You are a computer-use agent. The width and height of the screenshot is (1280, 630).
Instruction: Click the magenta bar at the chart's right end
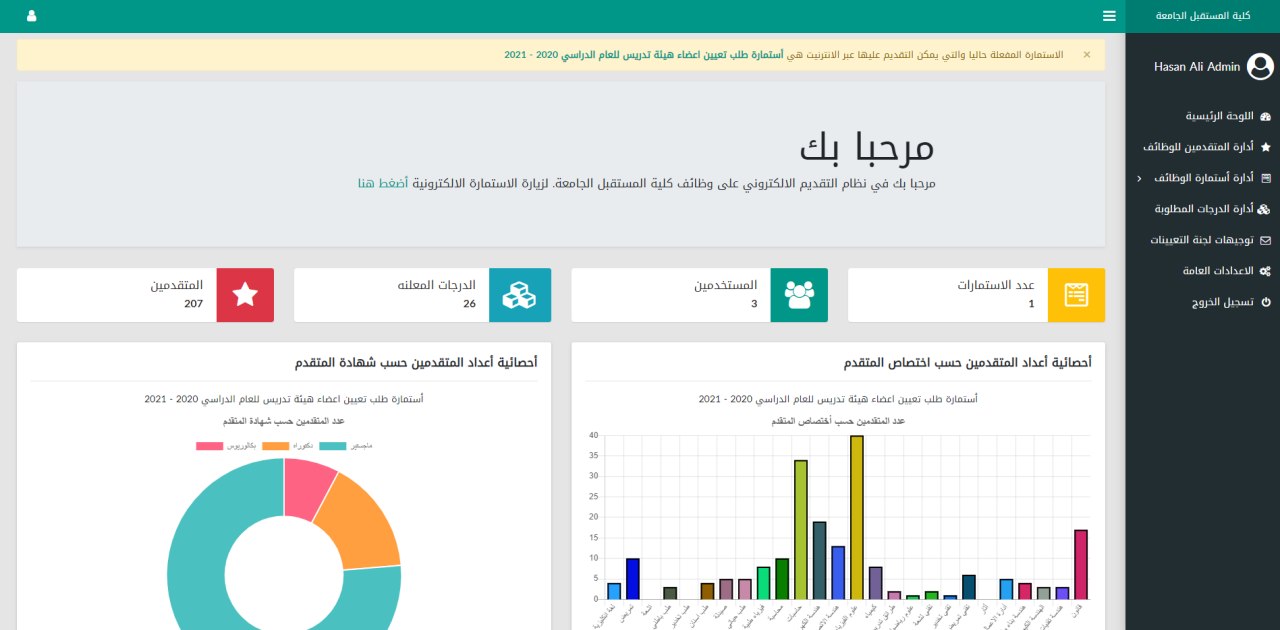[x=1081, y=565]
